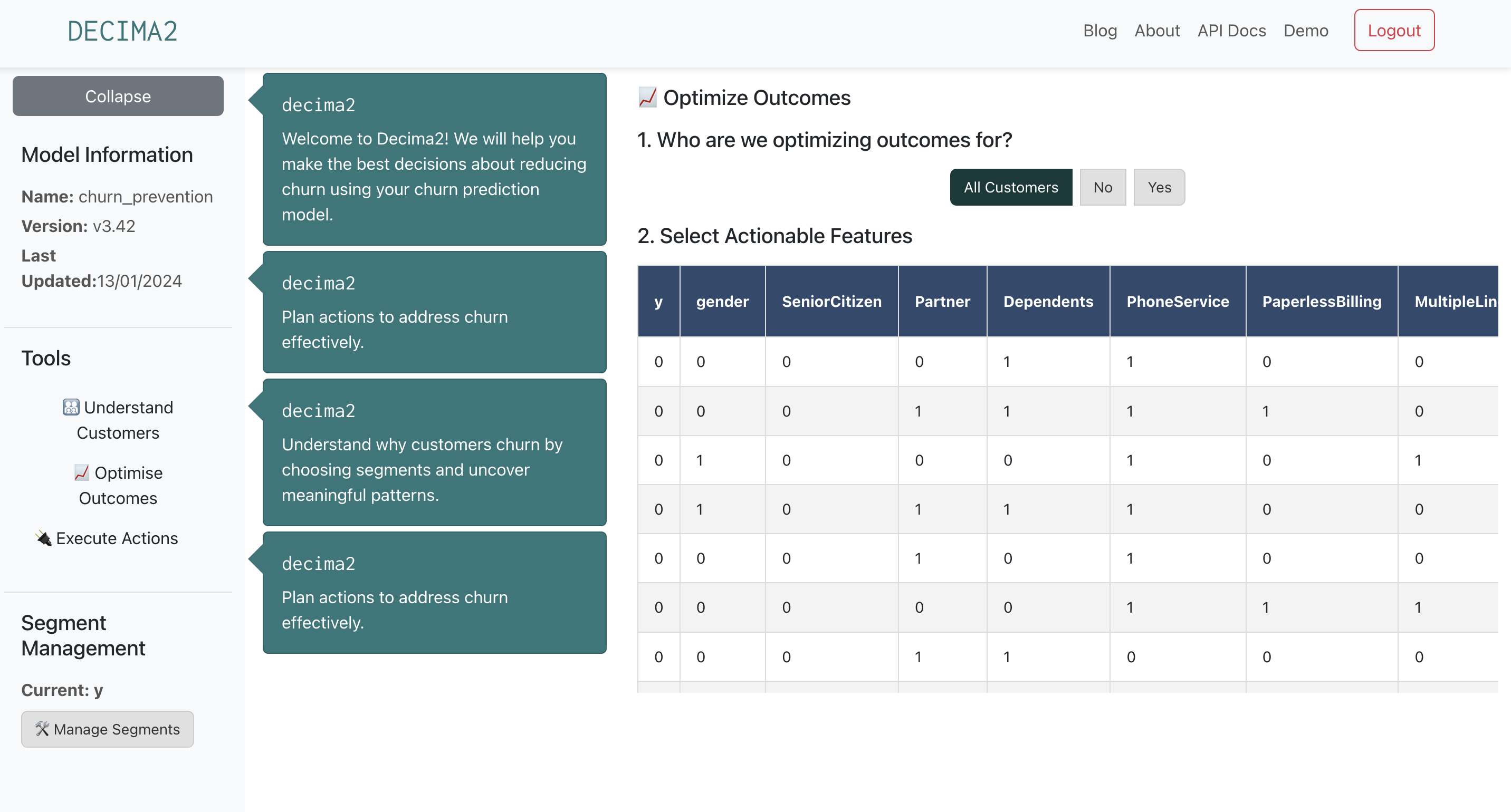
Task: Click the tools icon on Manage Segments
Action: (x=42, y=729)
